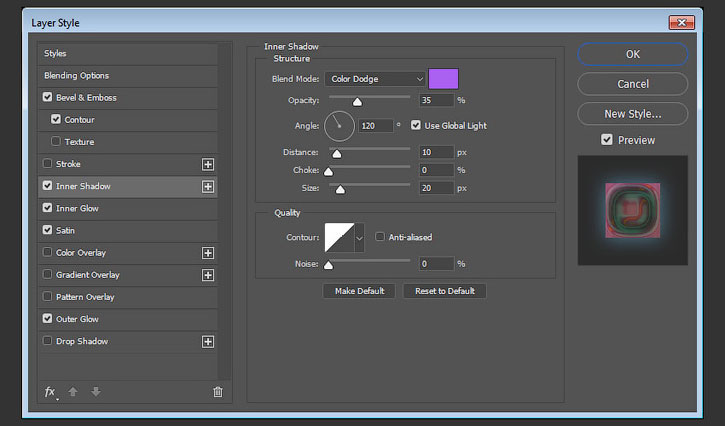
Task: Select the Pattern Overlay effect row
Action: [128, 297]
